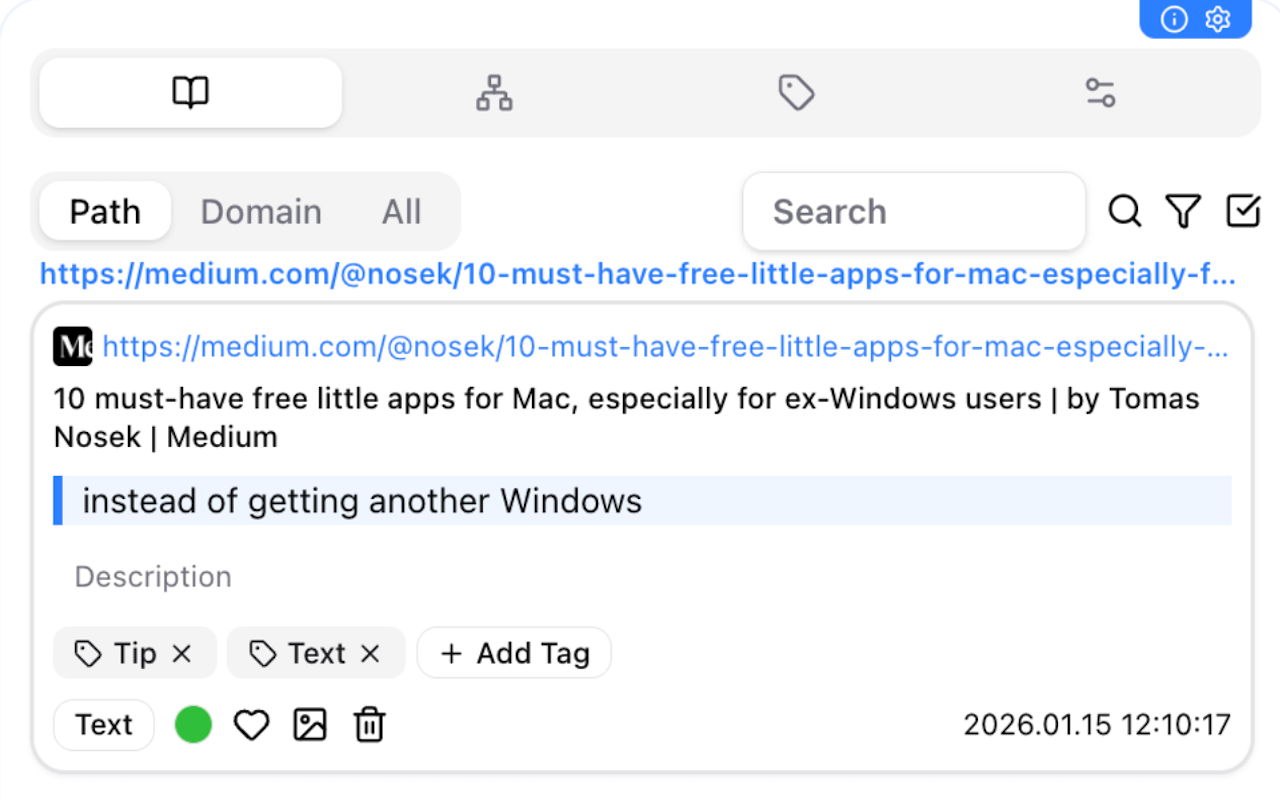This screenshot has width=1280, height=800.
Task: Select the All filter segment
Action: [402, 211]
